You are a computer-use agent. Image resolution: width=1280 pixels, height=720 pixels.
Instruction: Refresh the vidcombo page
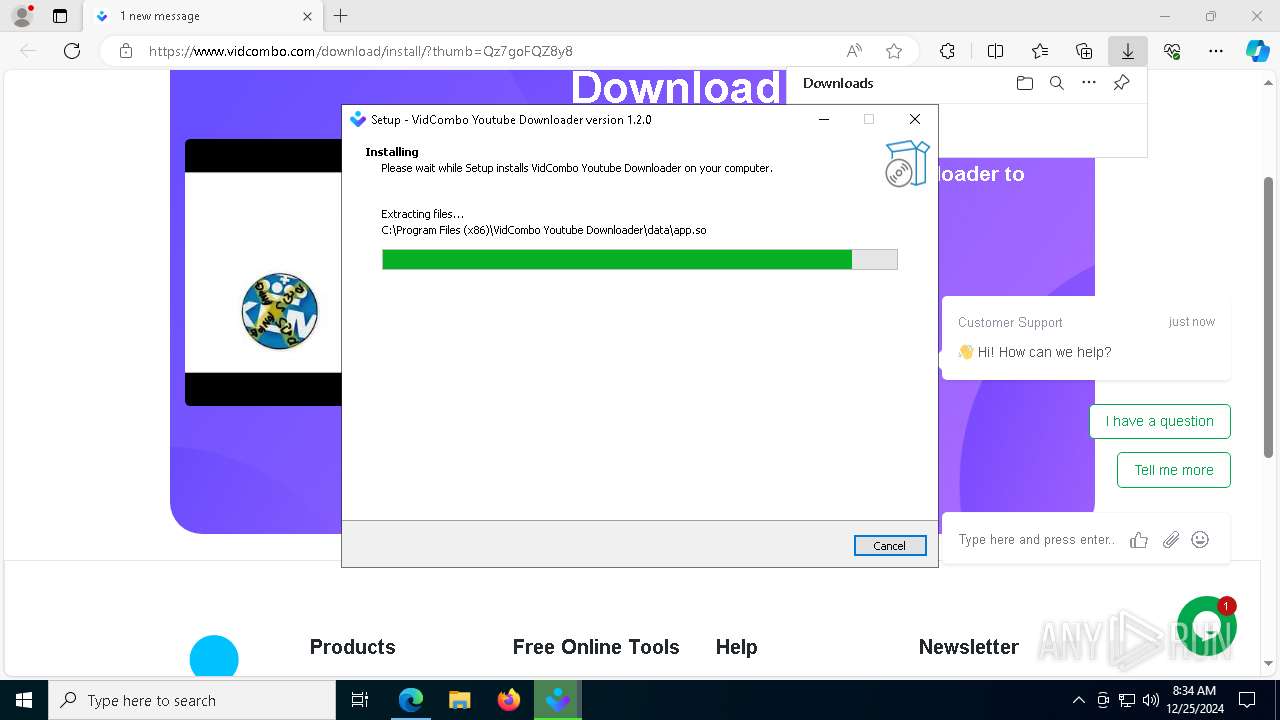[x=72, y=51]
